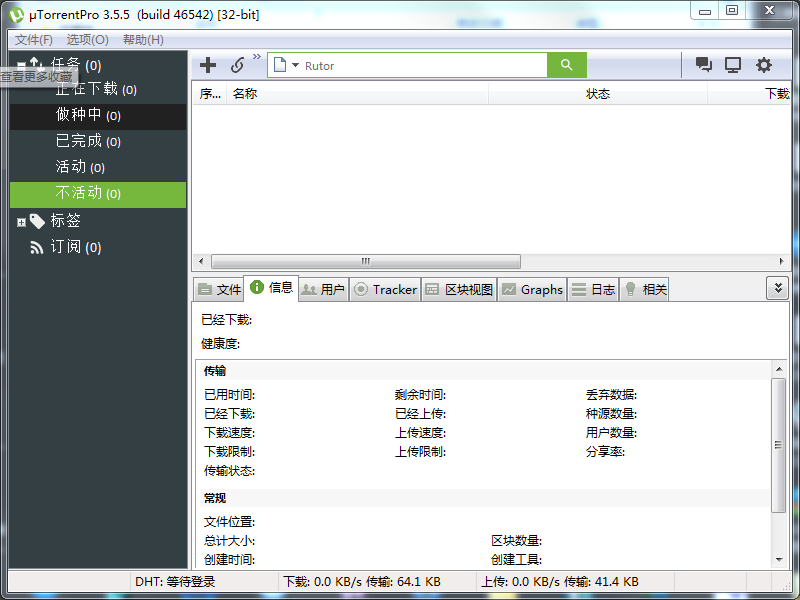Click the remote monitor icon in toolbar

(x=733, y=65)
